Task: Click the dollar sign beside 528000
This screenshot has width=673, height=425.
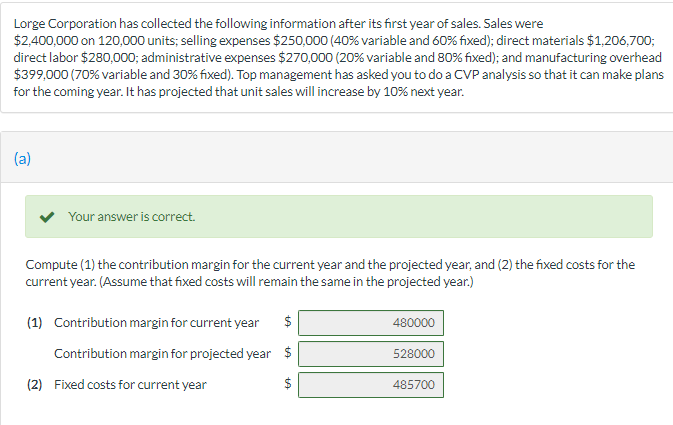Action: pyautogui.click(x=288, y=352)
